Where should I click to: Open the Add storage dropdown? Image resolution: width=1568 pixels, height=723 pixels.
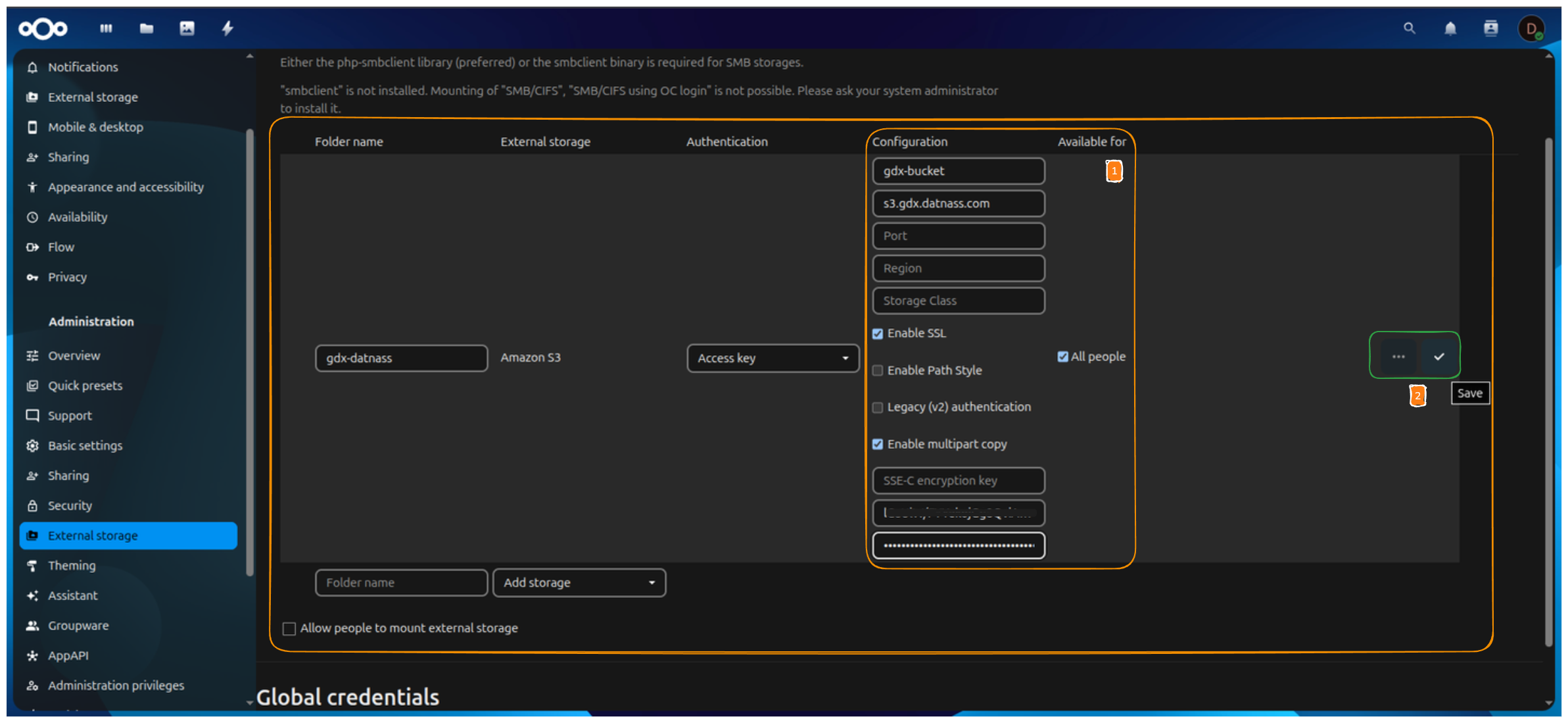pos(579,583)
